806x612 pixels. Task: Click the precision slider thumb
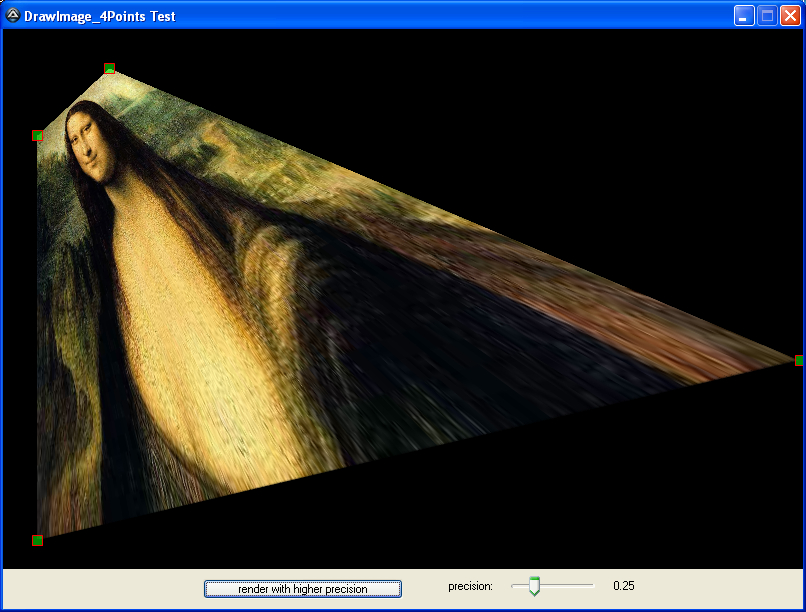click(534, 587)
